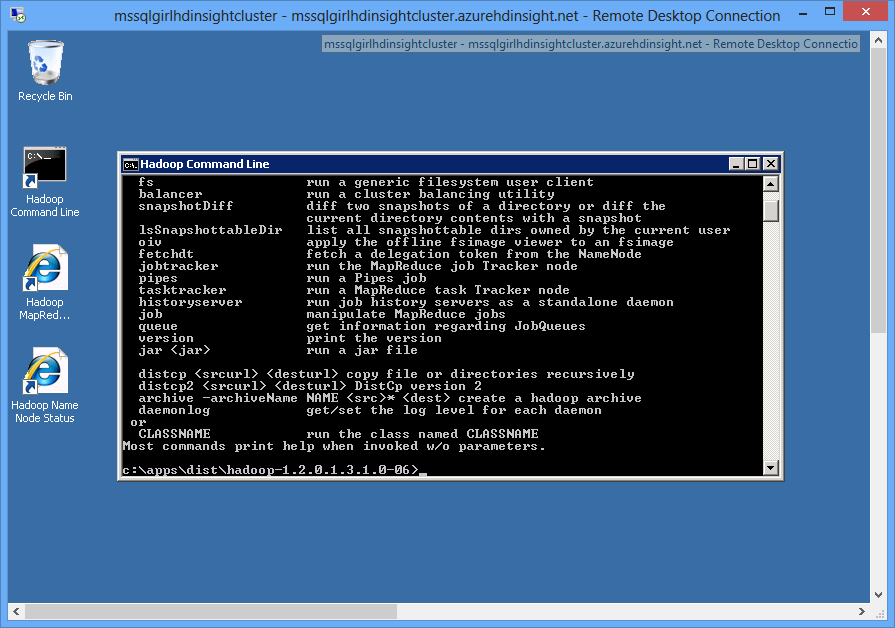Click the 'balancer' command text

[x=170, y=194]
